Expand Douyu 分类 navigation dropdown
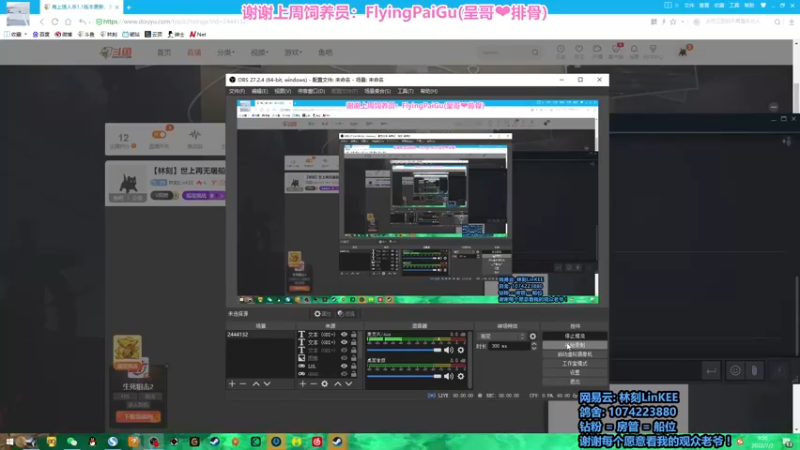 [x=226, y=52]
